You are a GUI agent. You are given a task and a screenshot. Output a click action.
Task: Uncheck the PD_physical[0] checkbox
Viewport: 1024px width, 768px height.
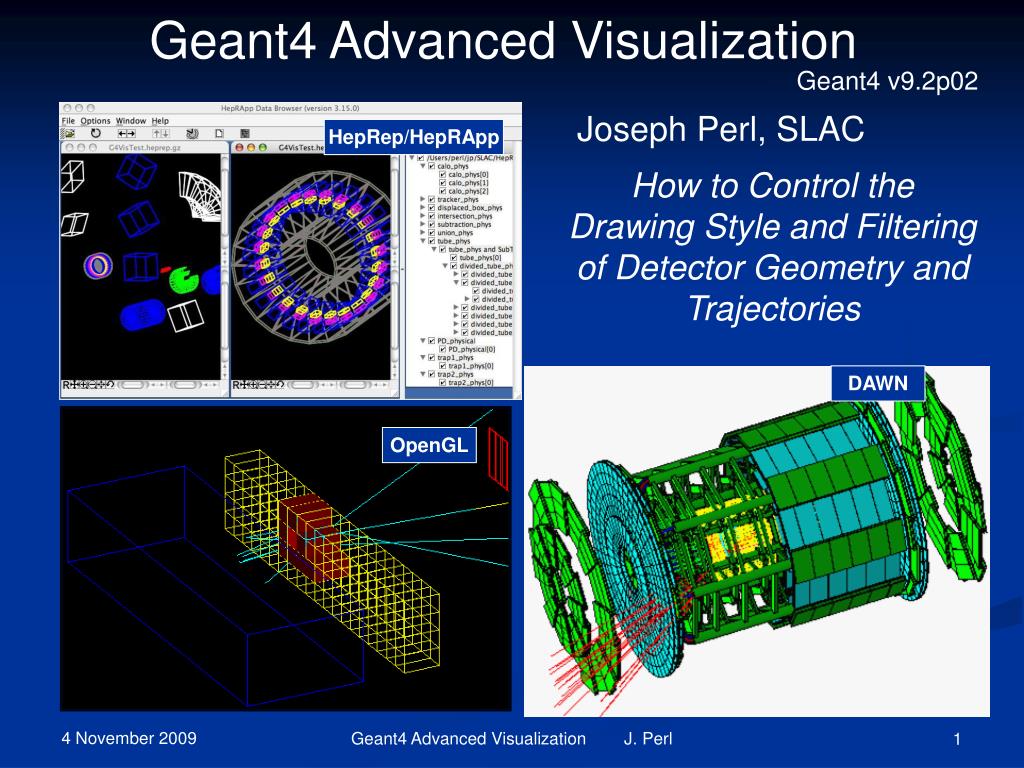point(443,349)
